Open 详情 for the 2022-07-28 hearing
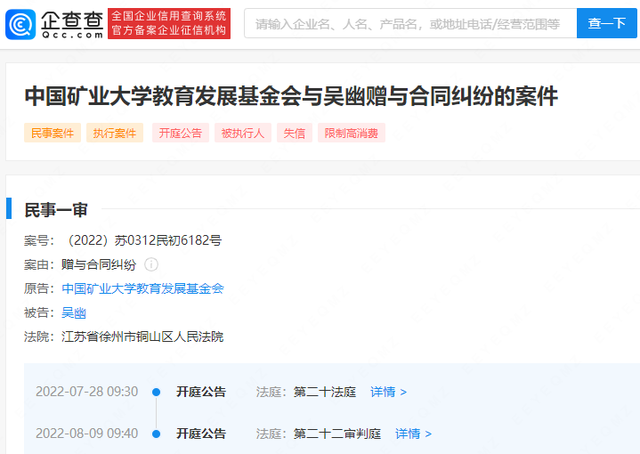Image resolution: width=640 pixels, height=454 pixels. 388,392
